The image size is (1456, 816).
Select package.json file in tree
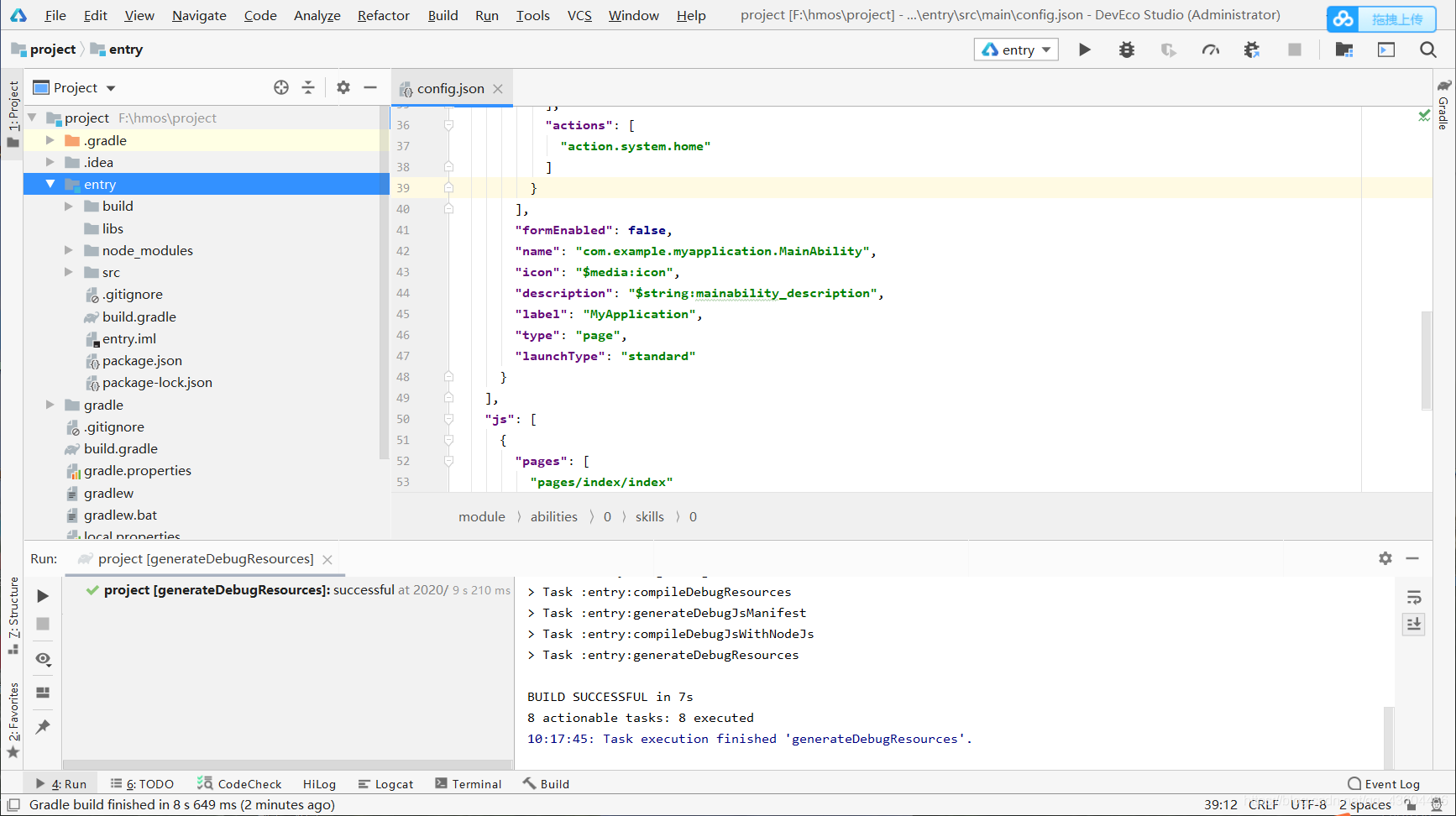coord(142,361)
